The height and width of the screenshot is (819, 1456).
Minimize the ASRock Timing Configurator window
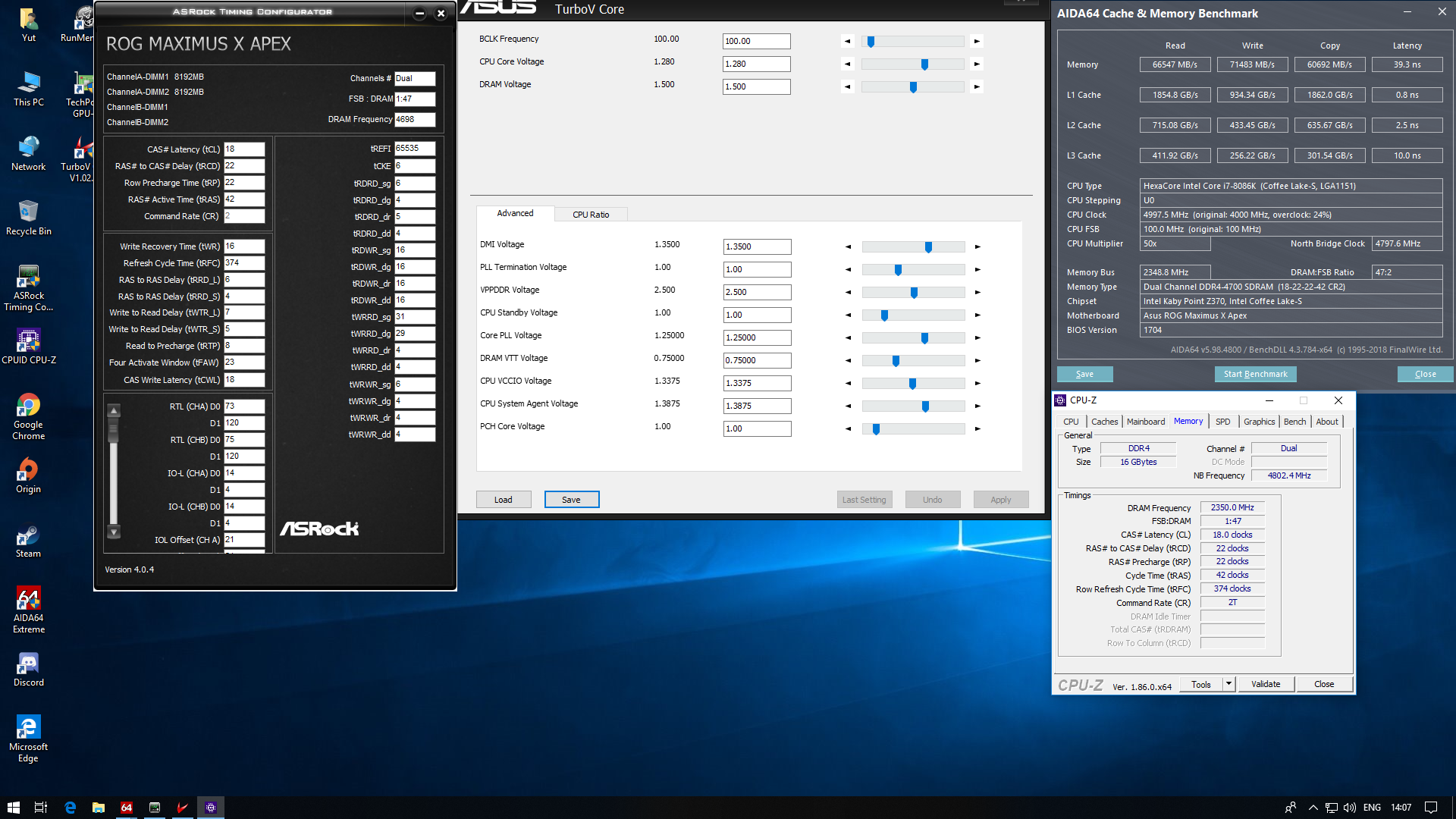pos(419,13)
